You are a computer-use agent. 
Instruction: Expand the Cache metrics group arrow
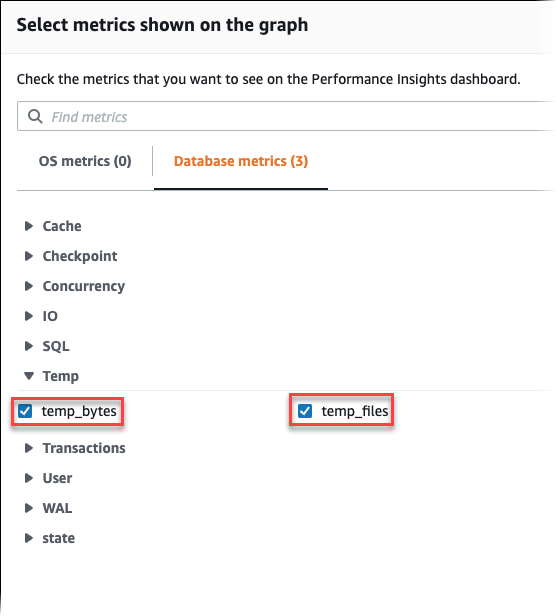(29, 226)
